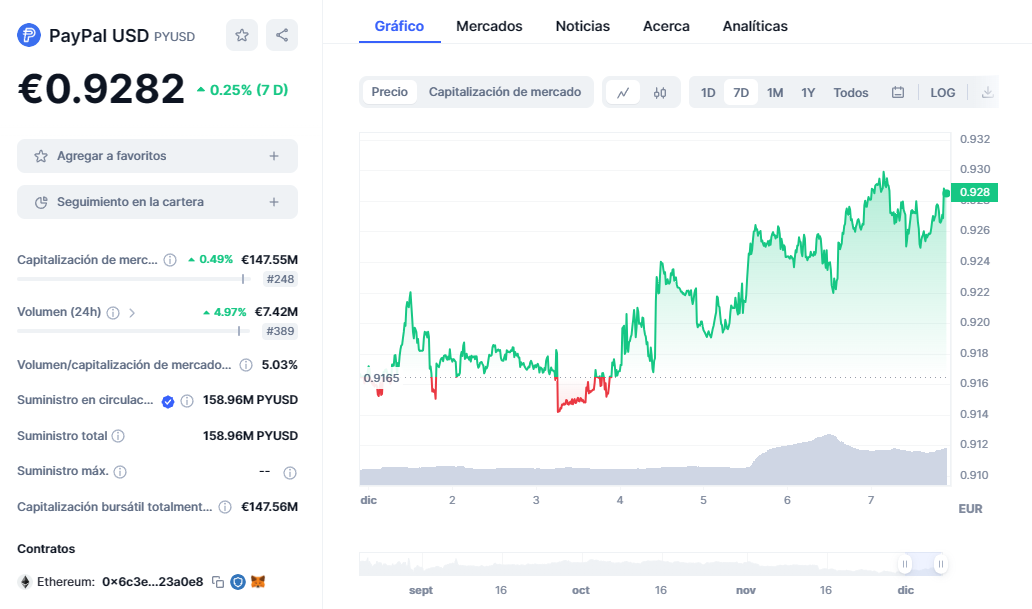This screenshot has height=609, width=1032.
Task: Set chart range to 1D
Action: point(708,93)
